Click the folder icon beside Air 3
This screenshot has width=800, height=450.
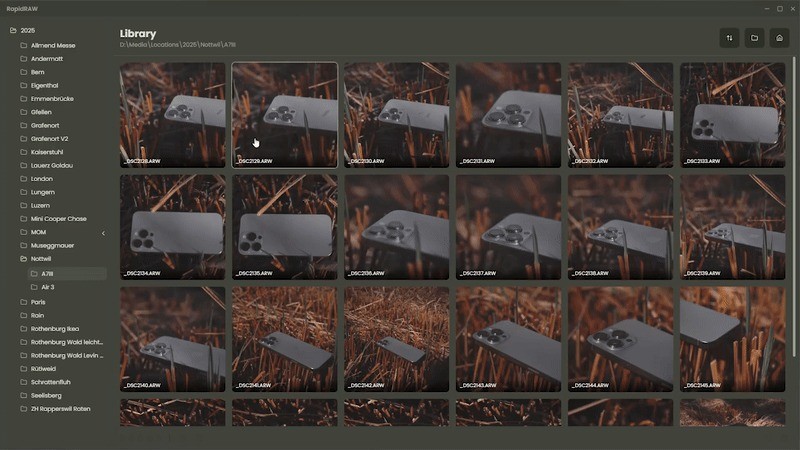[x=34, y=287]
